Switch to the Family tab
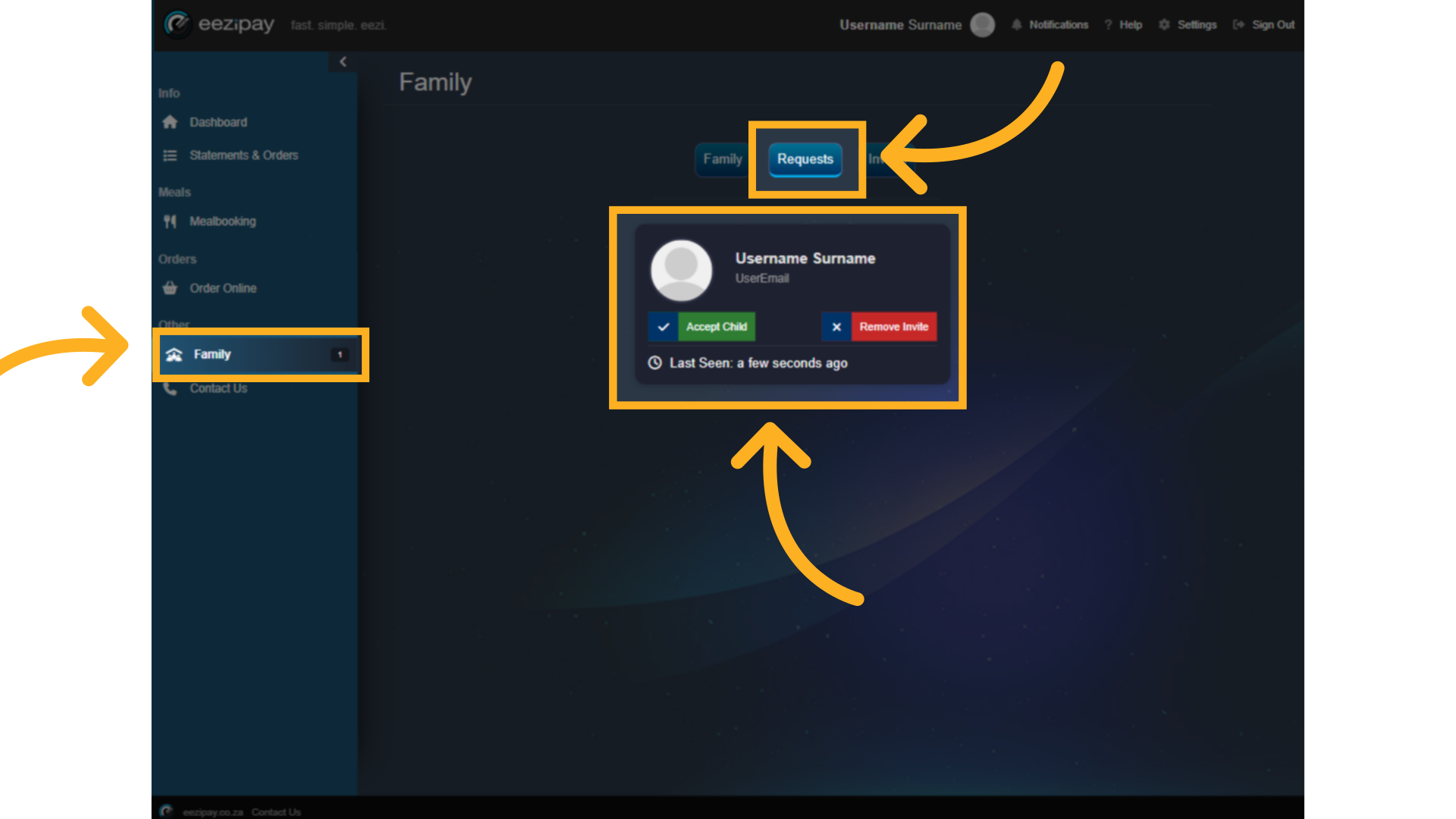 point(723,159)
